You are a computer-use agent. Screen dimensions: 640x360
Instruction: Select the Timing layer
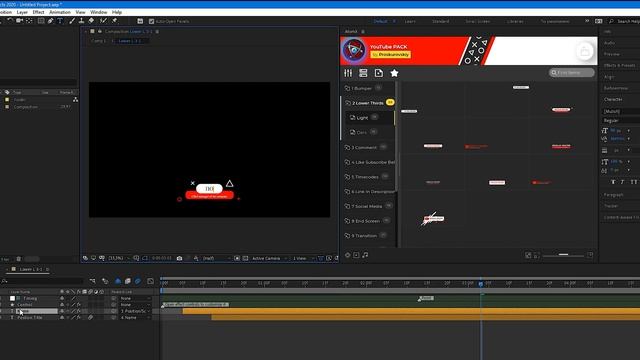point(30,298)
